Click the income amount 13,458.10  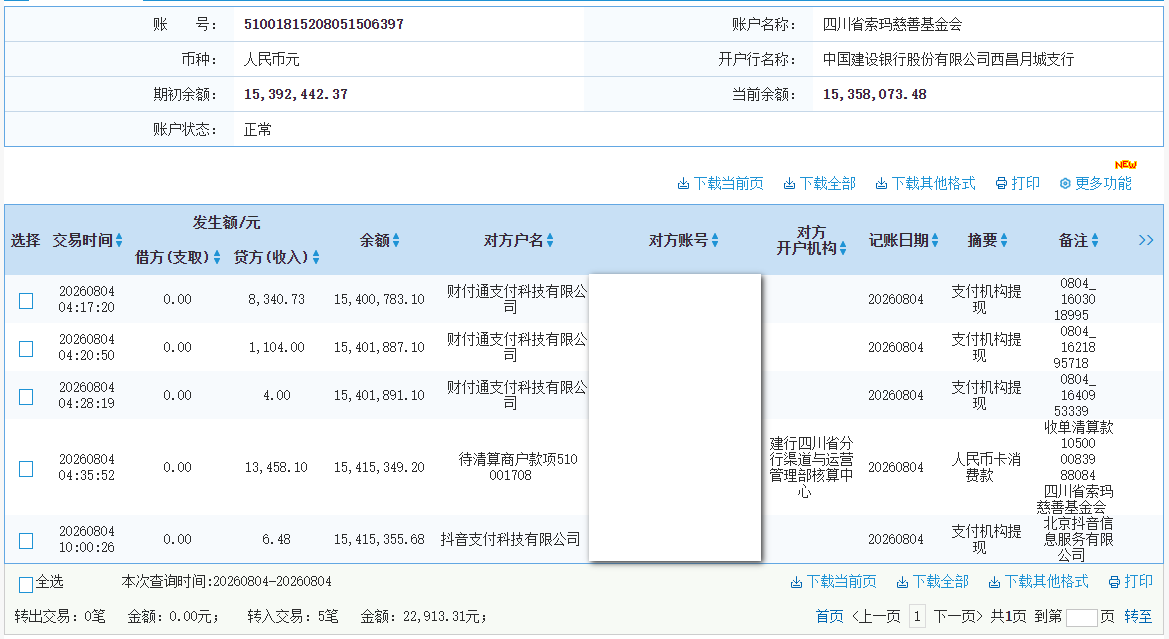[x=276, y=468]
